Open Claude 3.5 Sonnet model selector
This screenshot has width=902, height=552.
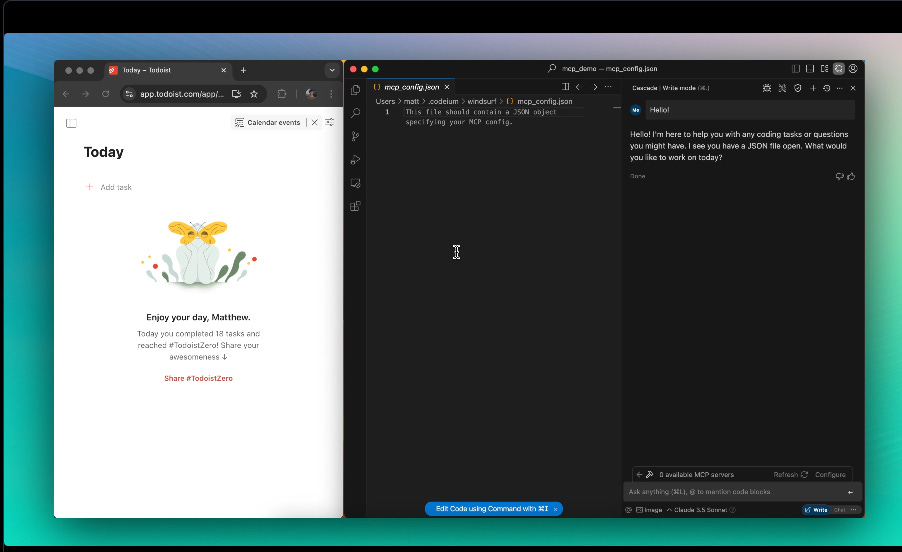[701, 510]
